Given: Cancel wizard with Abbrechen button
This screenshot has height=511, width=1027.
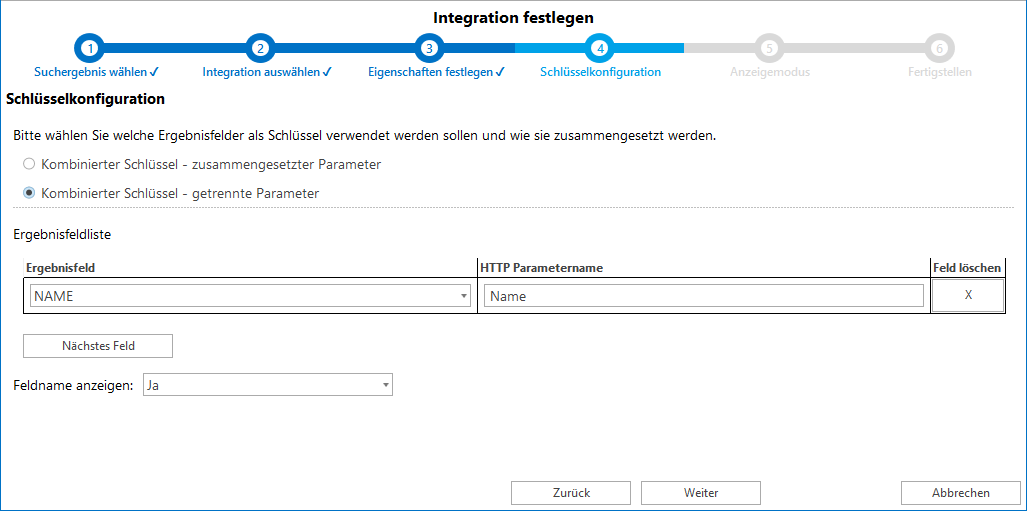Looking at the screenshot, I should pos(960,493).
